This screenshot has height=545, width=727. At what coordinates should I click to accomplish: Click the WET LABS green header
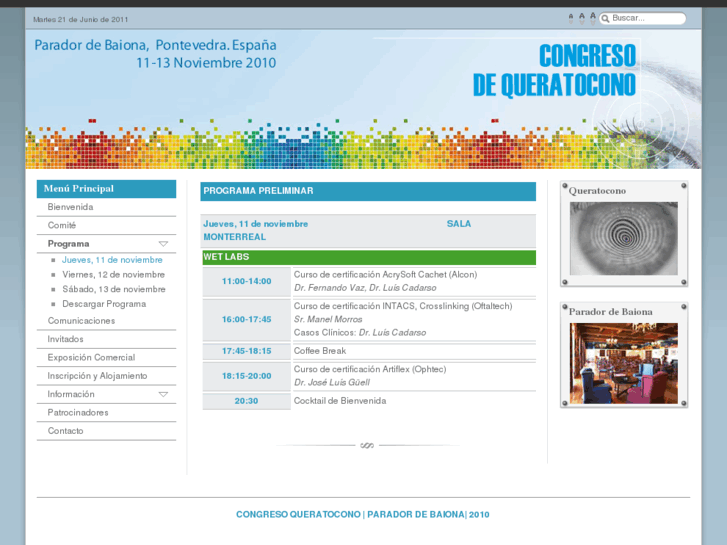click(x=369, y=257)
